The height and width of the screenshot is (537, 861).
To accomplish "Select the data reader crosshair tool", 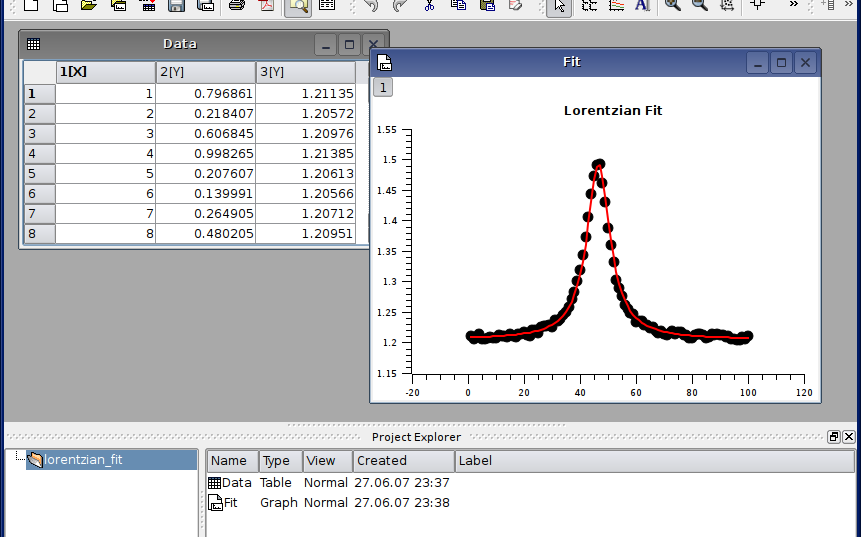I will tap(758, 5).
